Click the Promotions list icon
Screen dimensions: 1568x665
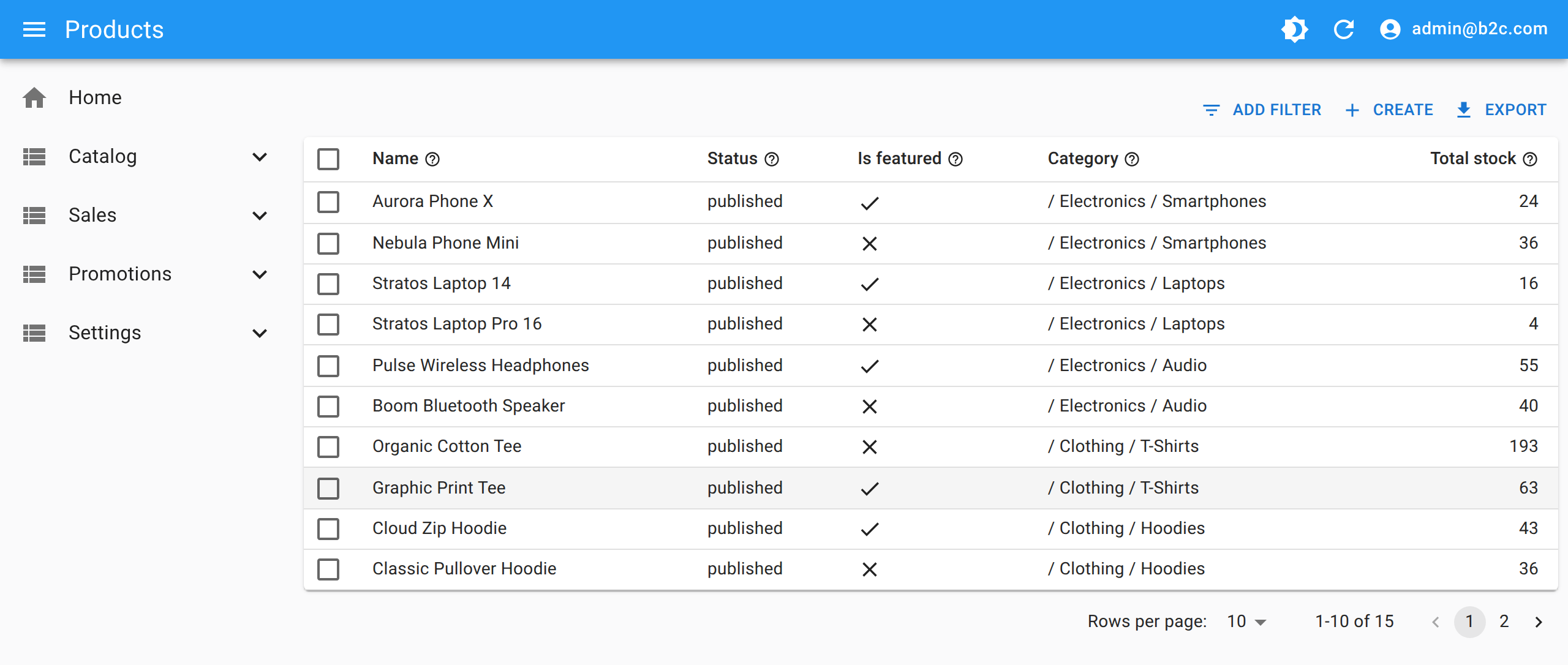tap(34, 274)
